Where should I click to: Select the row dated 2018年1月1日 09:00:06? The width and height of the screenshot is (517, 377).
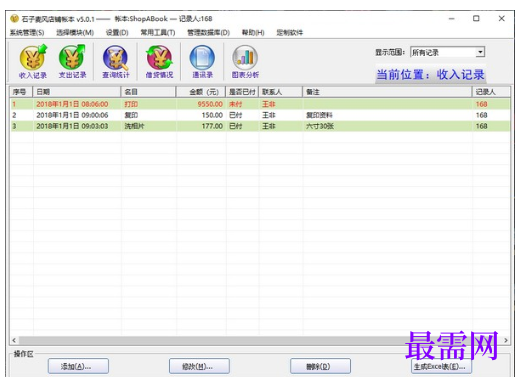[x=260, y=115]
